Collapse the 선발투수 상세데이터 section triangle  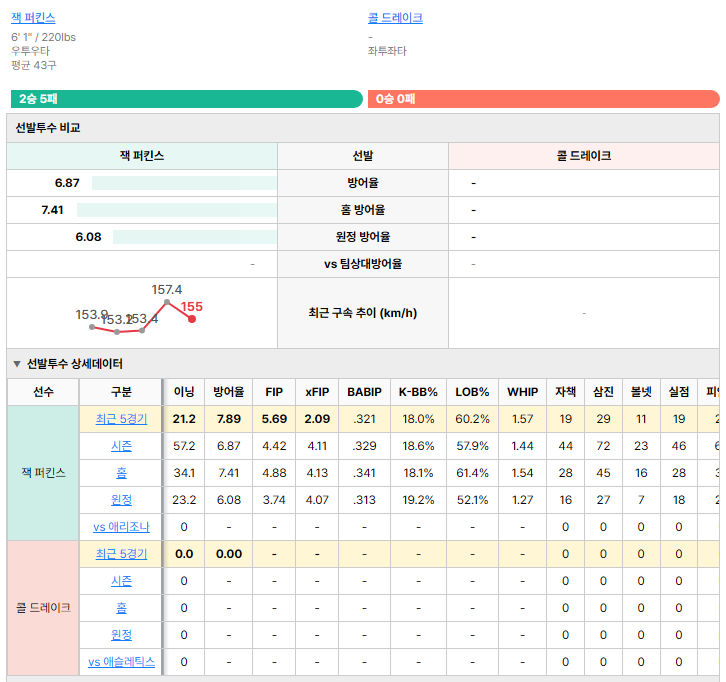coord(17,364)
